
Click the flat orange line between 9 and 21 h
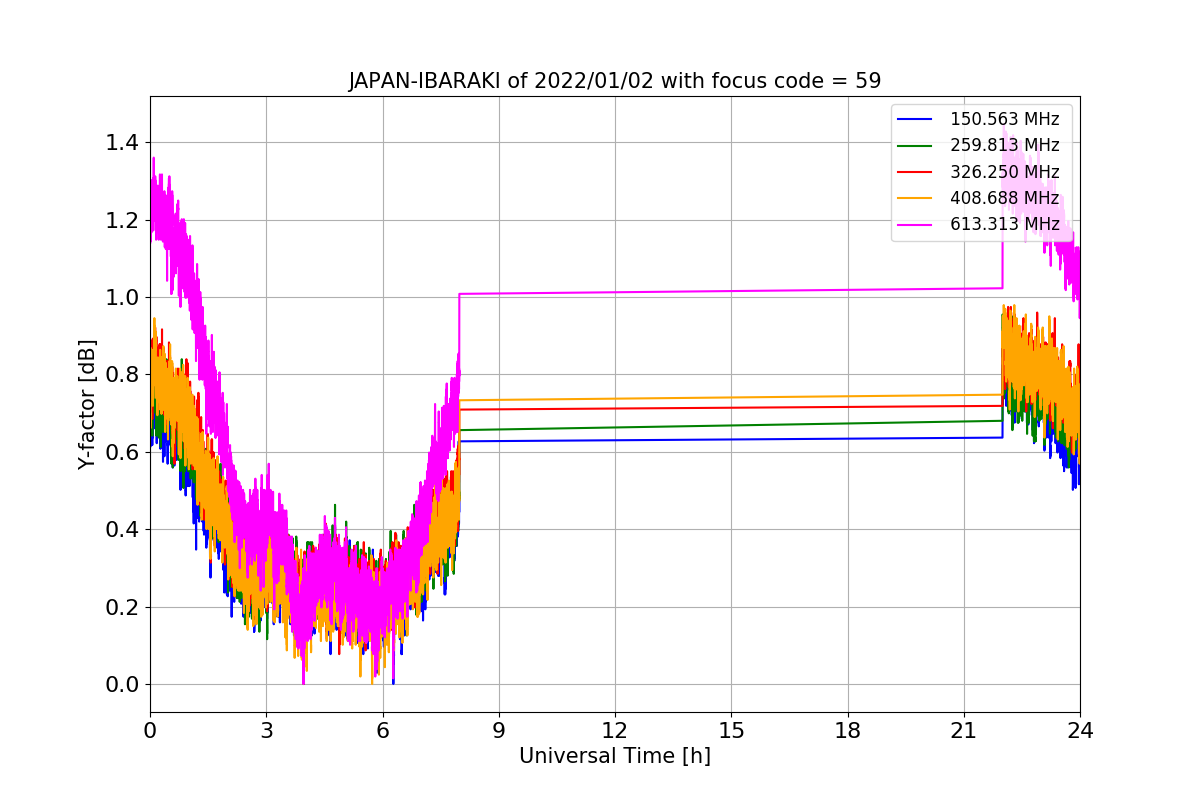click(731, 397)
